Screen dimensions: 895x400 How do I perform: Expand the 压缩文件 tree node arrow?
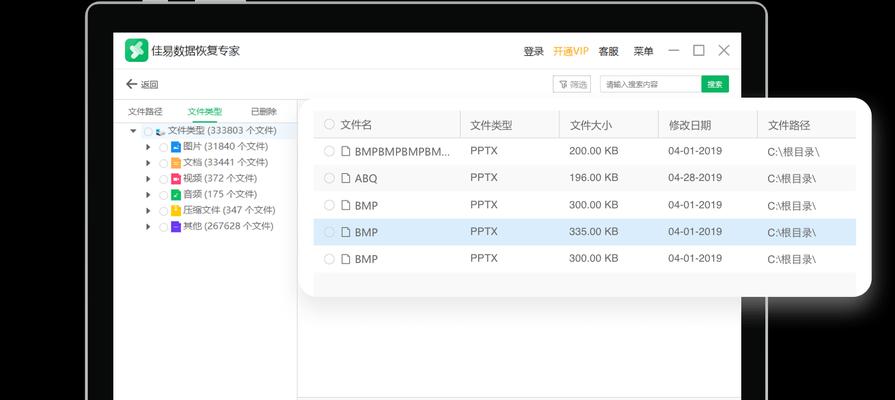[148, 211]
